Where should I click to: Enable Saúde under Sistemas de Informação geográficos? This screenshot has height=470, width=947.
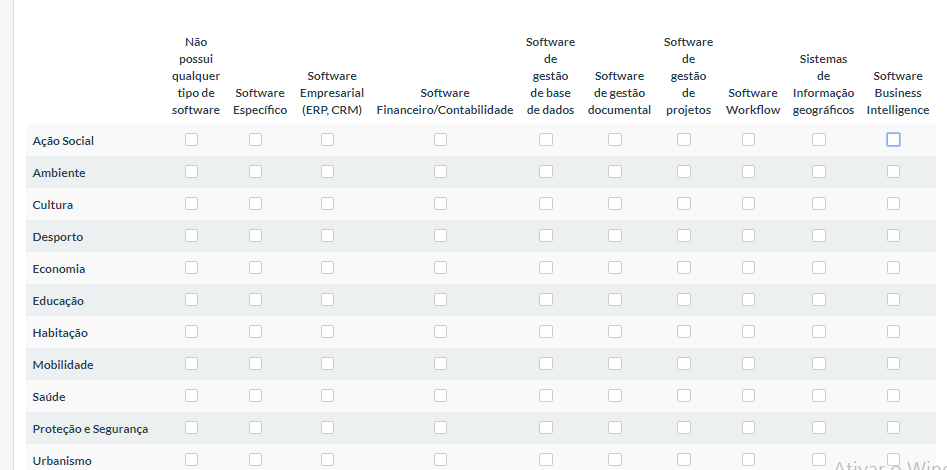(819, 396)
